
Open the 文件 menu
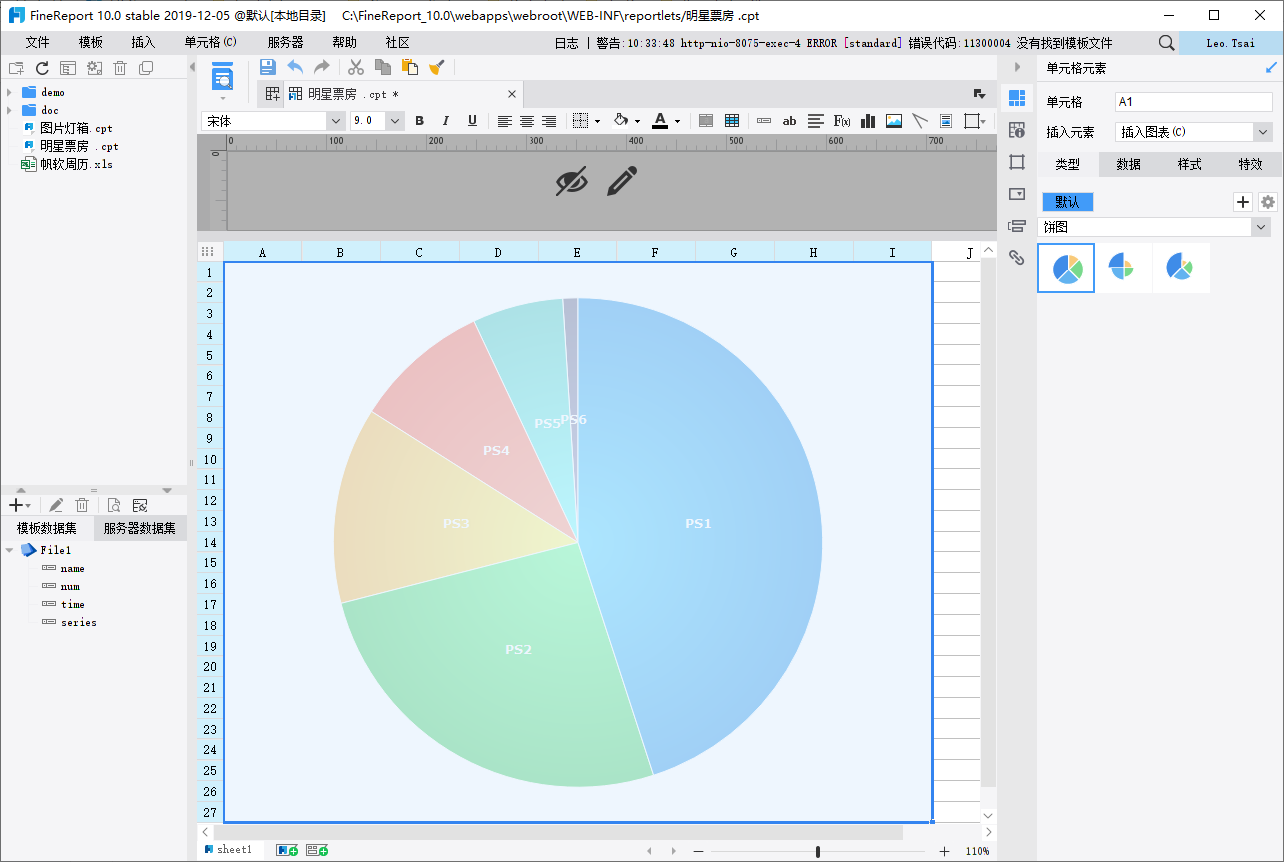point(37,43)
